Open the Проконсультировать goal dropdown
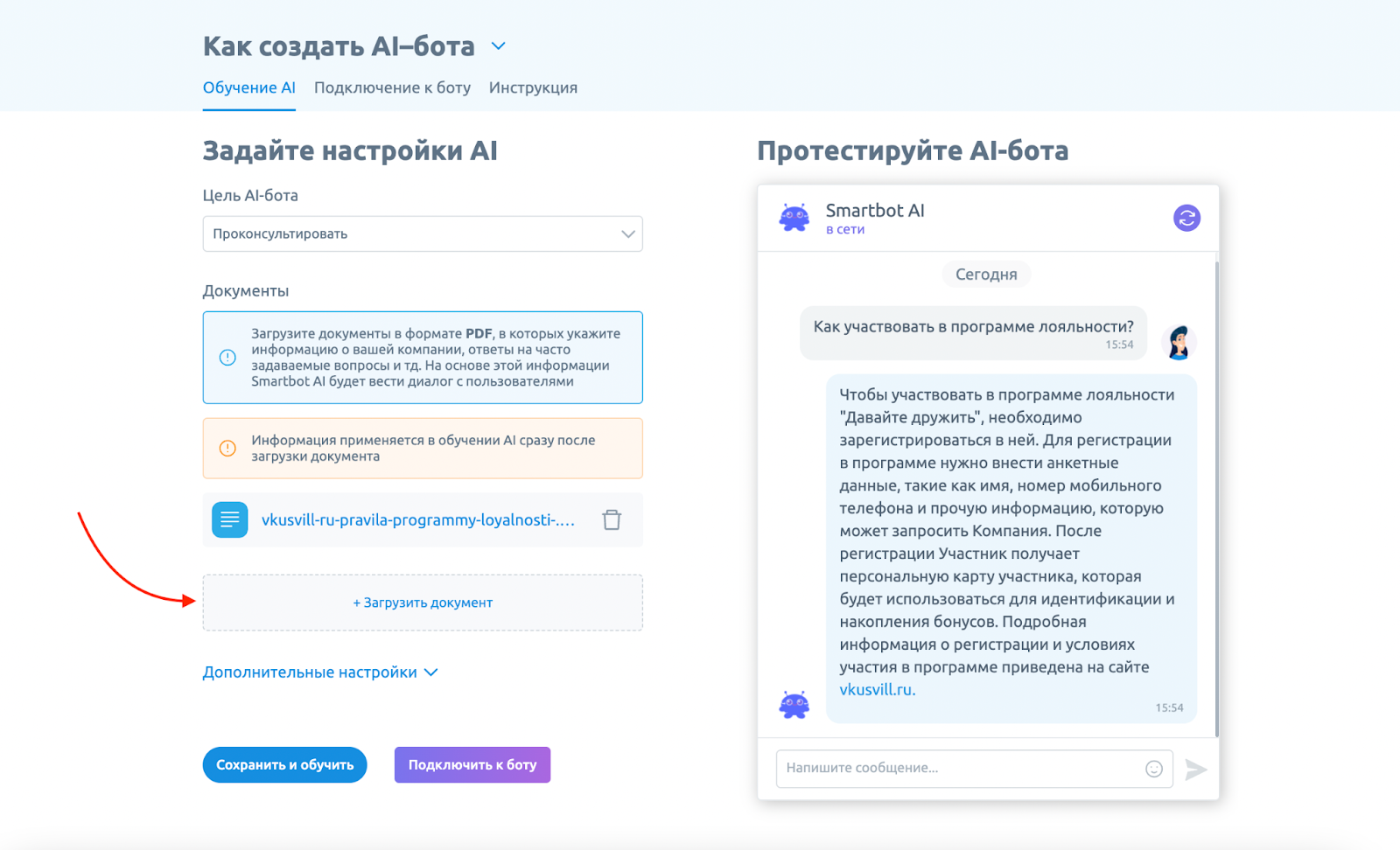Viewport: 1400px width, 850px height. pos(423,233)
